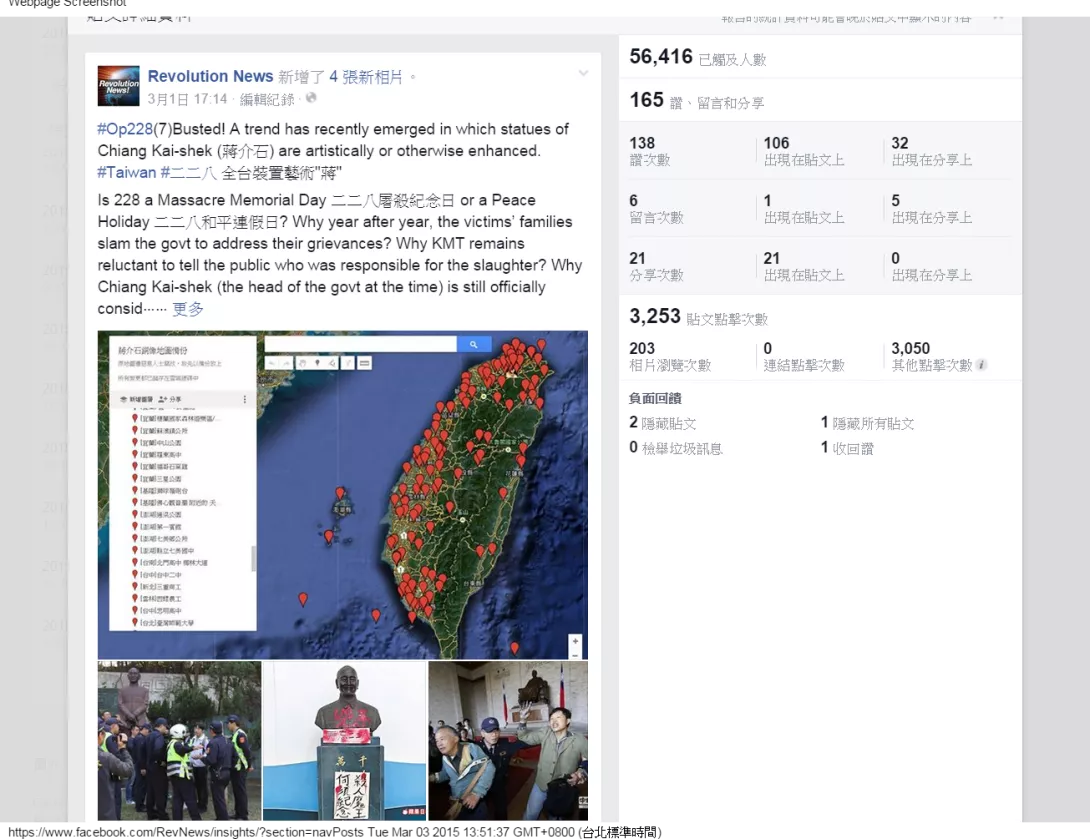Click the marker pin tool in the map toolbar
This screenshot has height=839, width=1090.
(318, 363)
